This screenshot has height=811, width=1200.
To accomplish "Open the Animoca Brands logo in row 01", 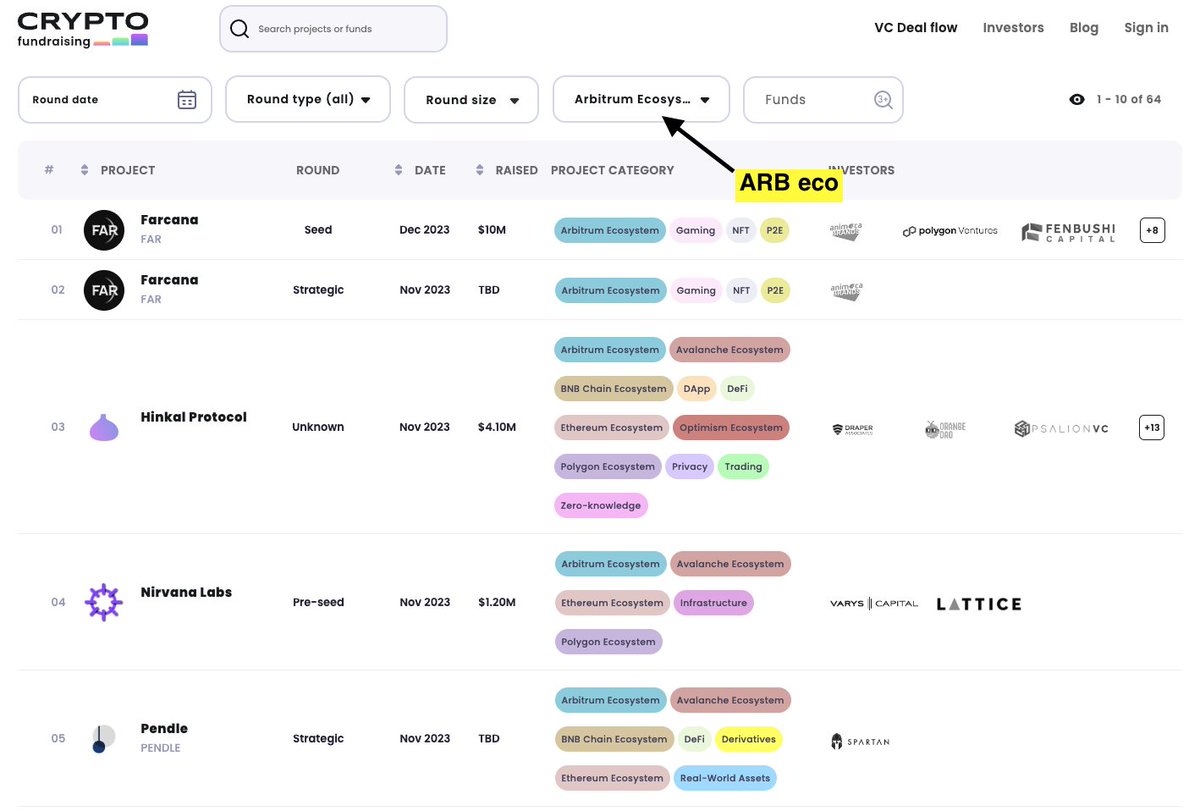I will 846,231.
